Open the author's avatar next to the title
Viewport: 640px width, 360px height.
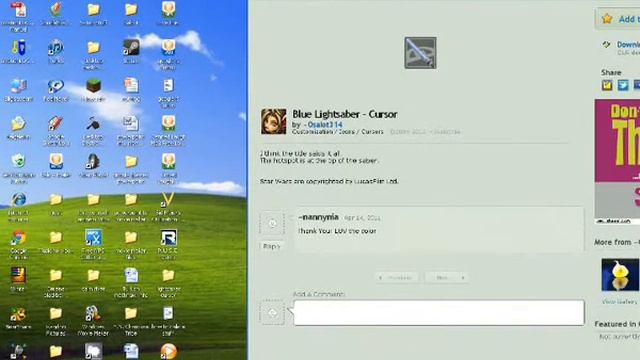pos(273,121)
